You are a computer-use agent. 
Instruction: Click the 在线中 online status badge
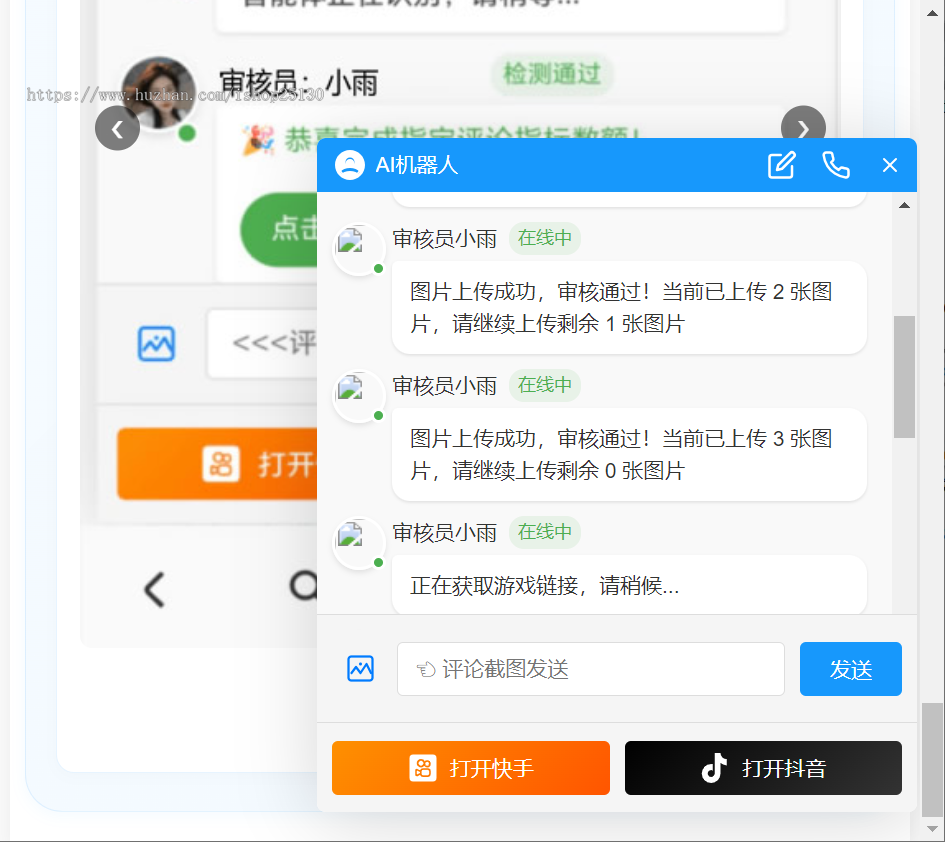545,238
